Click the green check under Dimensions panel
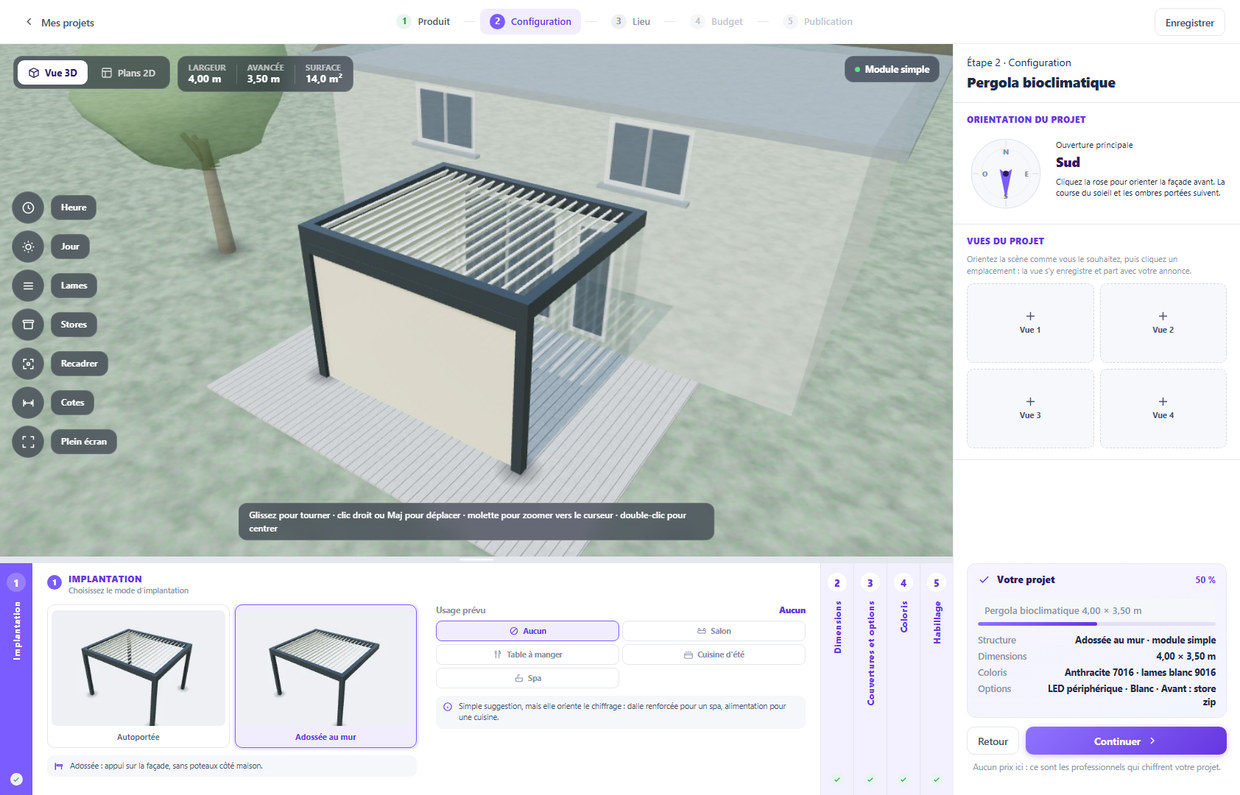This screenshot has width=1240, height=795. click(837, 779)
